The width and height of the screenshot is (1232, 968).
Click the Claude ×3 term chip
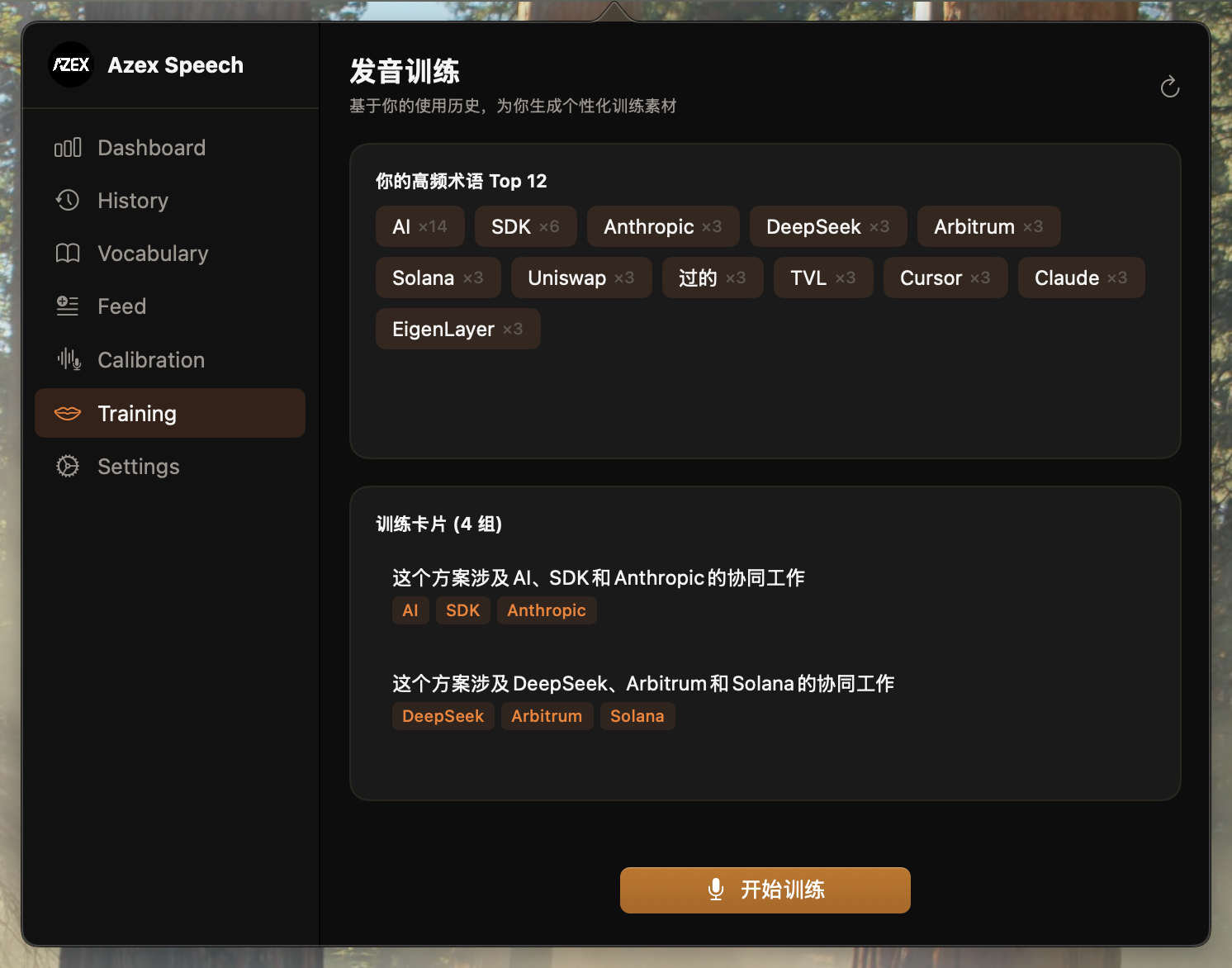click(x=1082, y=278)
